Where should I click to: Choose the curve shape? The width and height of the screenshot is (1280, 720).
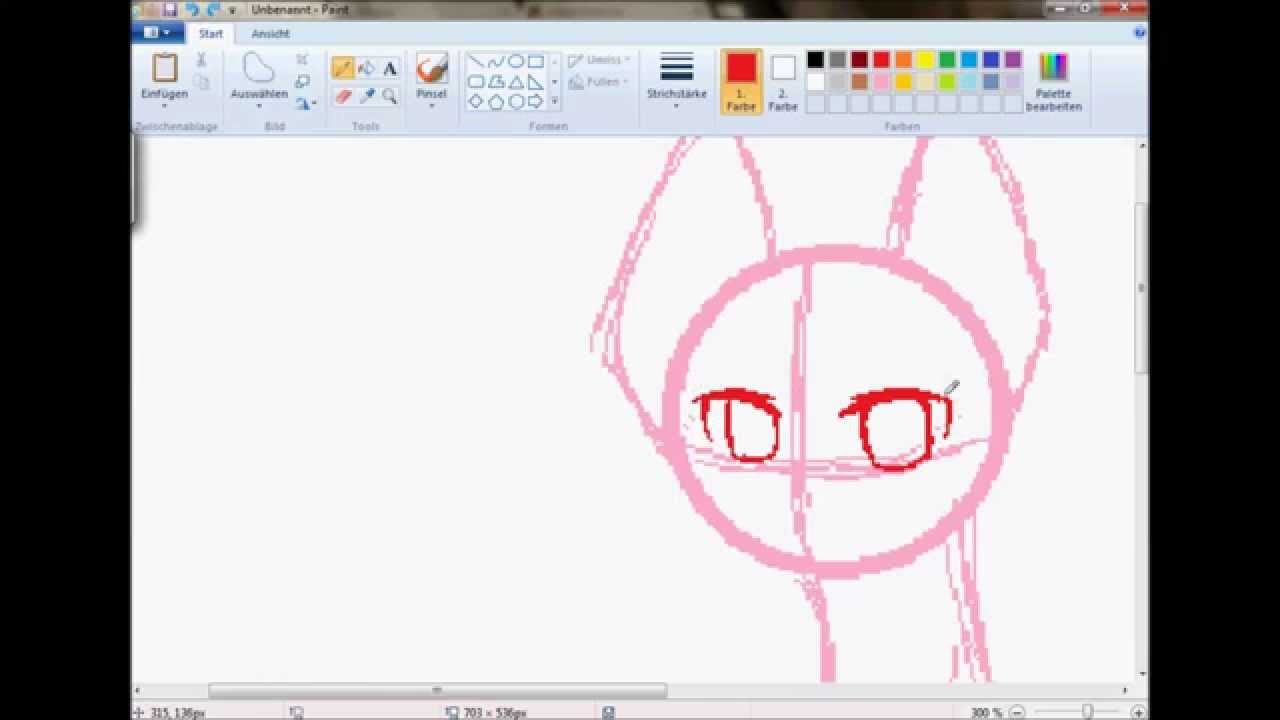[x=496, y=62]
